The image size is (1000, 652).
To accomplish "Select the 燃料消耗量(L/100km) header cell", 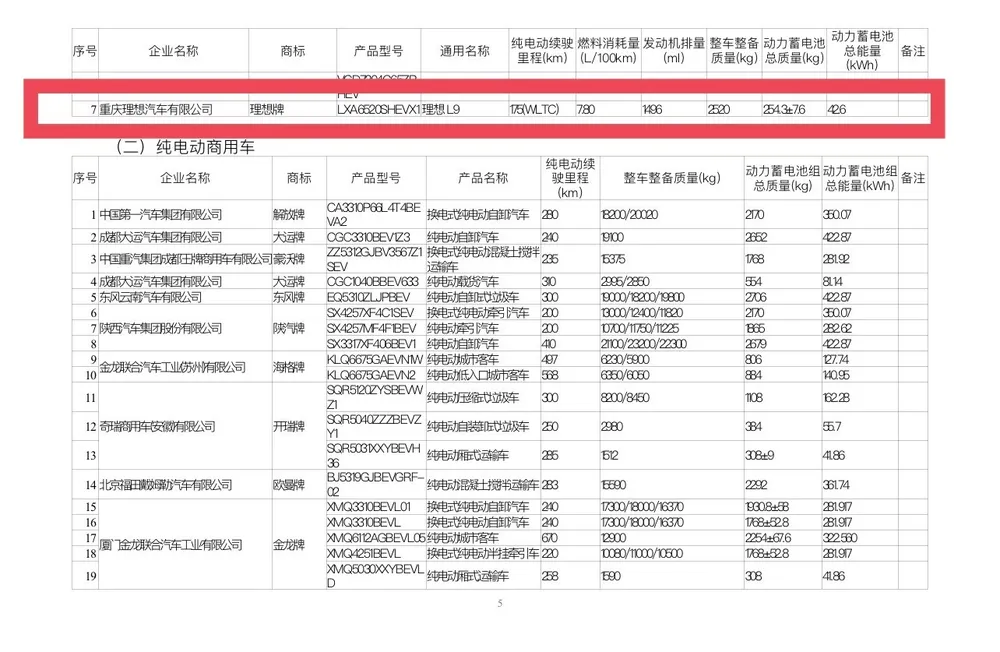I will (x=608, y=51).
